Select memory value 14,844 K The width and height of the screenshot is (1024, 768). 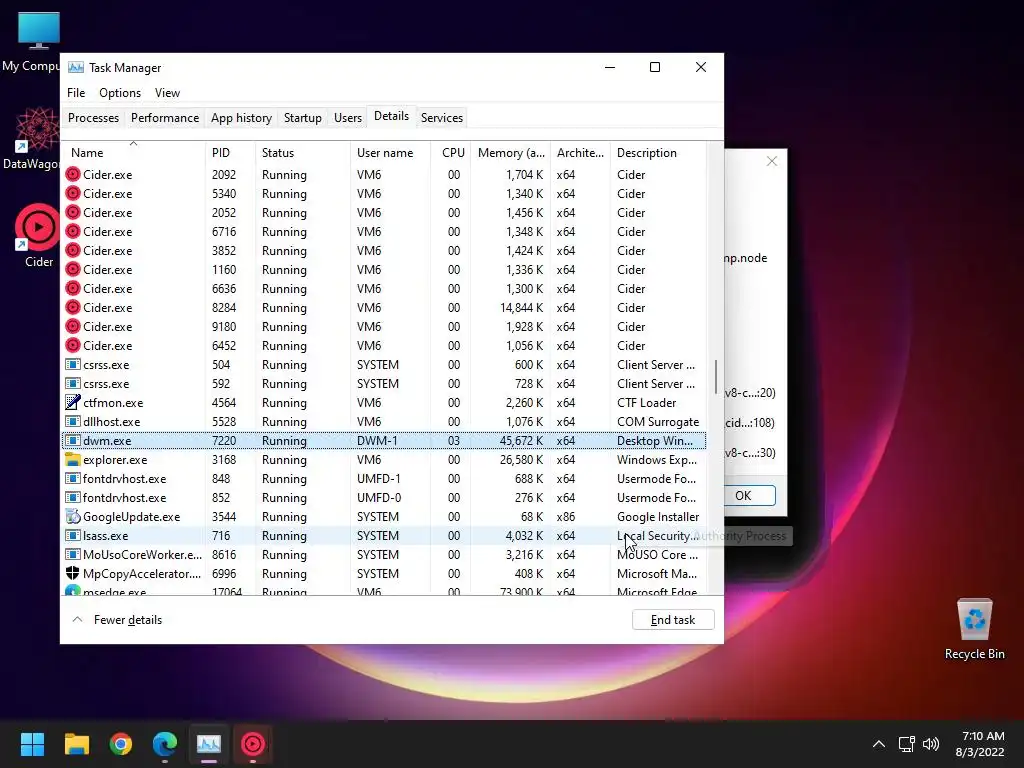pyautogui.click(x=521, y=307)
